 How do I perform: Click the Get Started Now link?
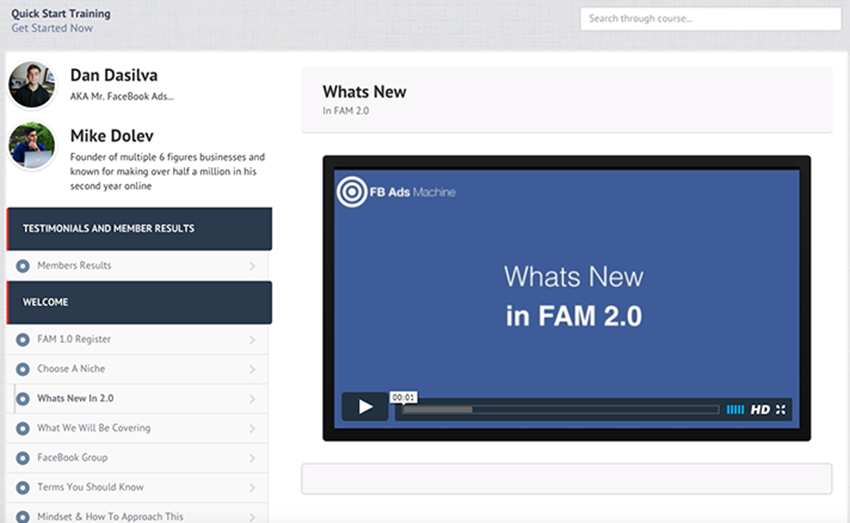[x=52, y=28]
